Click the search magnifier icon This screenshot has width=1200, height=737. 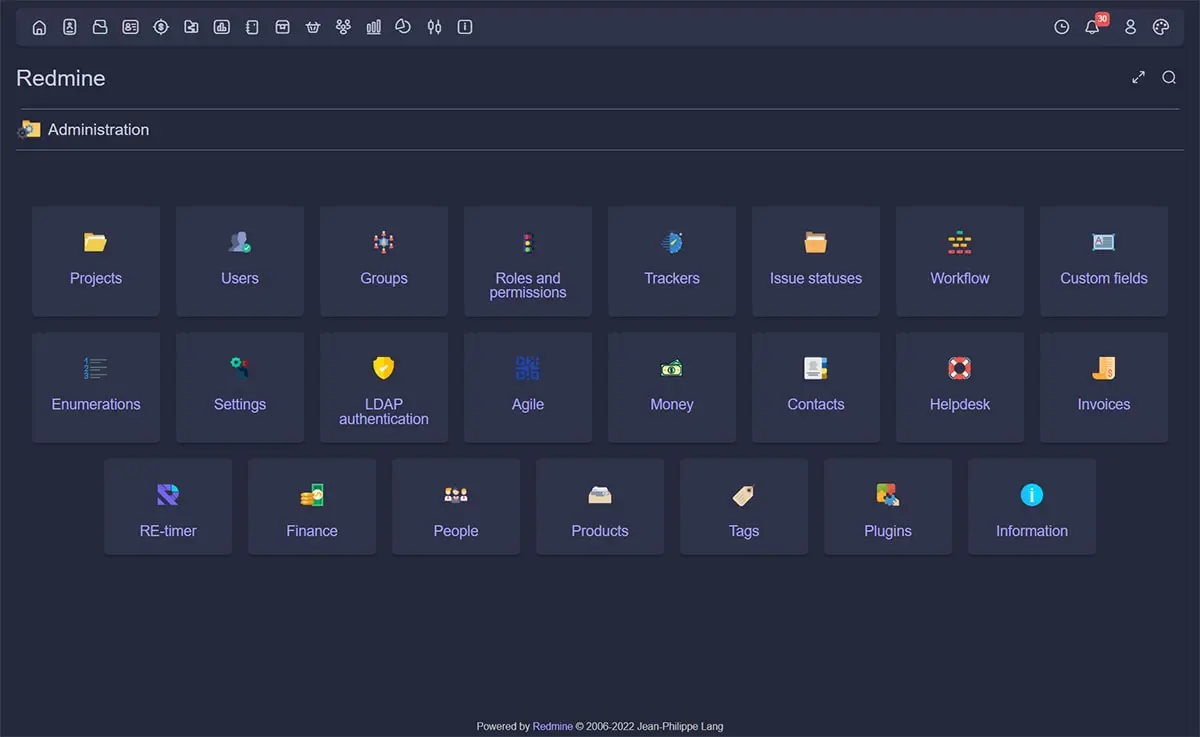point(1169,77)
